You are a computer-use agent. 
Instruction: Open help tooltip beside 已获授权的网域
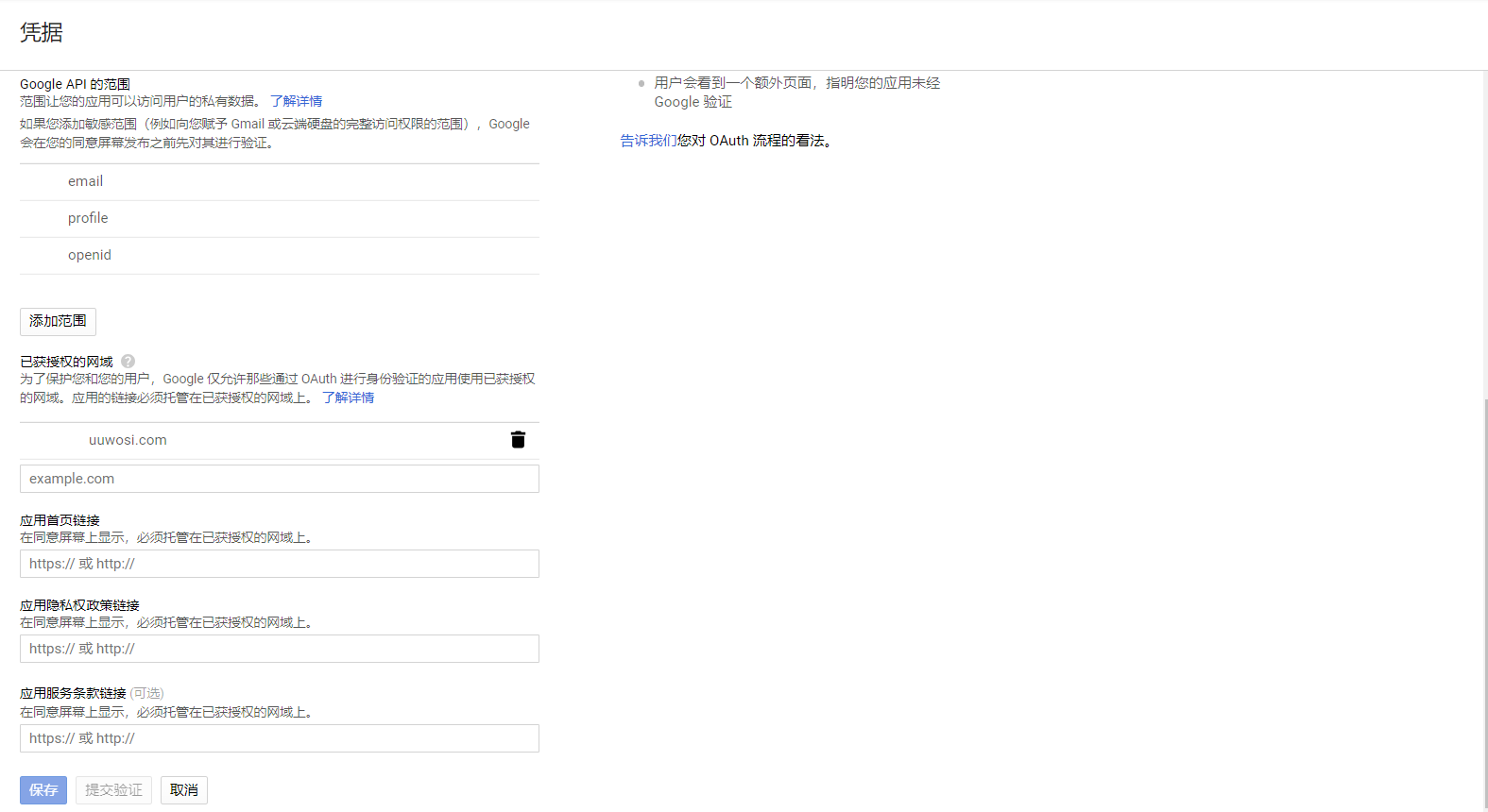click(x=128, y=362)
